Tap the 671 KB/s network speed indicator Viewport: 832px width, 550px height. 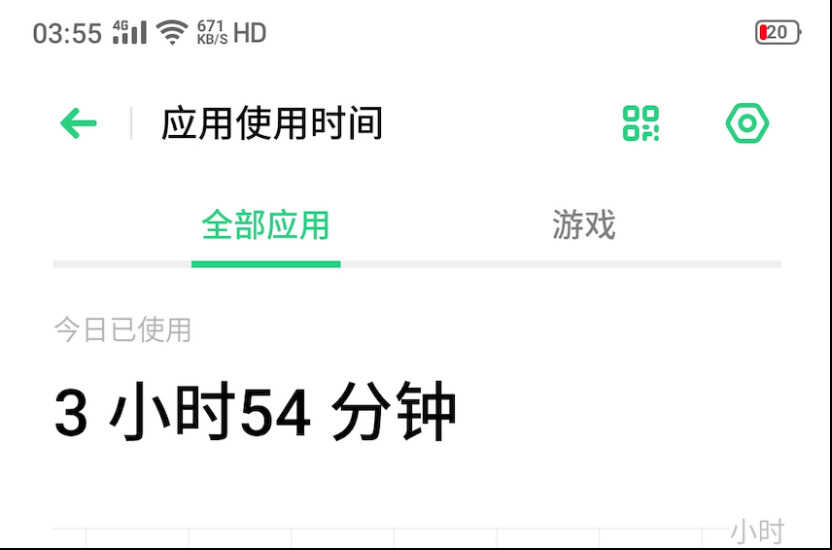pyautogui.click(x=212, y=32)
